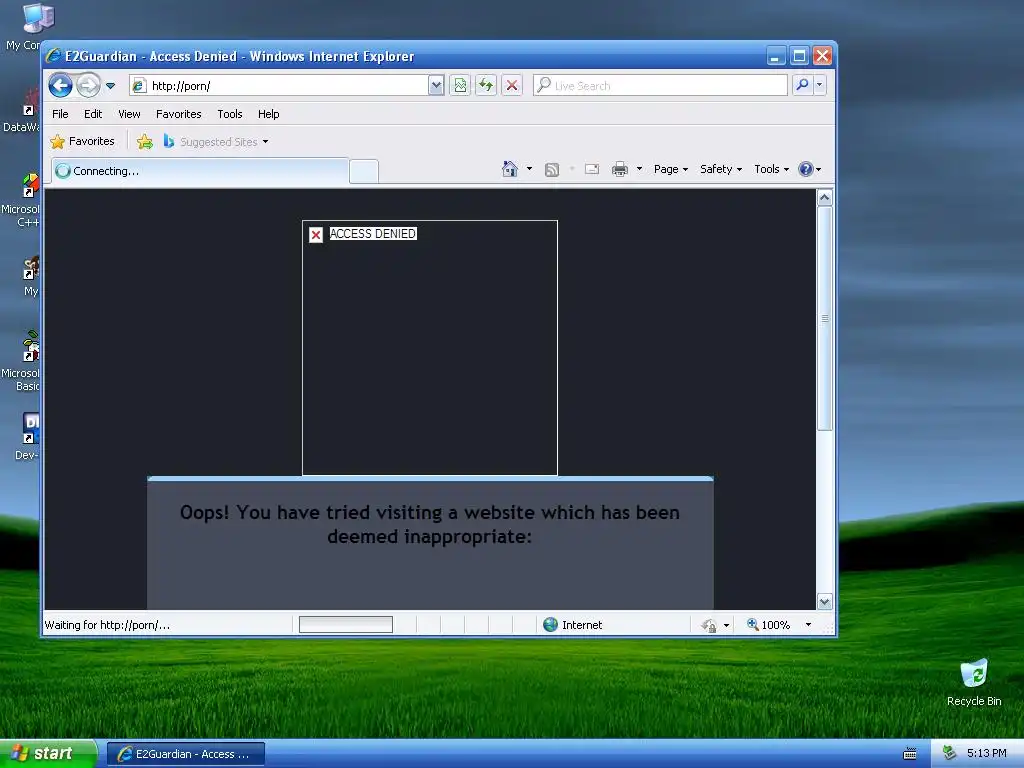Click the Home icon in command bar
This screenshot has height=768, width=1024.
510,169
